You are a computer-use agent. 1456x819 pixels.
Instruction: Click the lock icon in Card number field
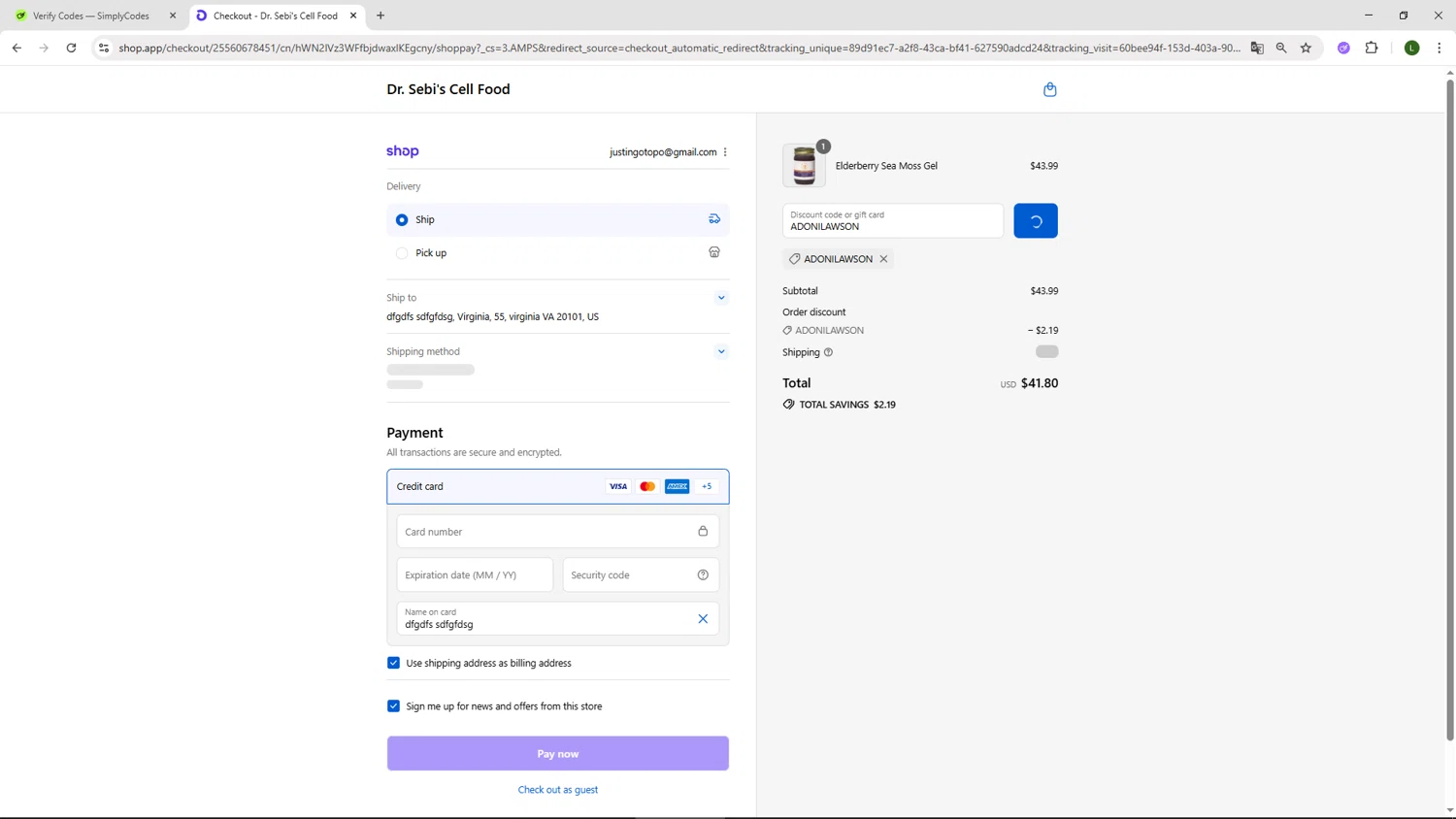pos(703,532)
